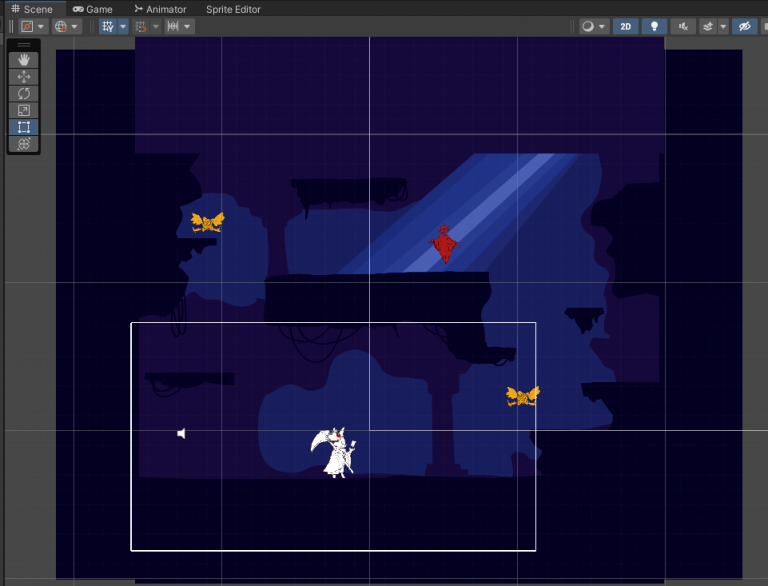Switch to the Sprite Editor tab

coord(233,9)
